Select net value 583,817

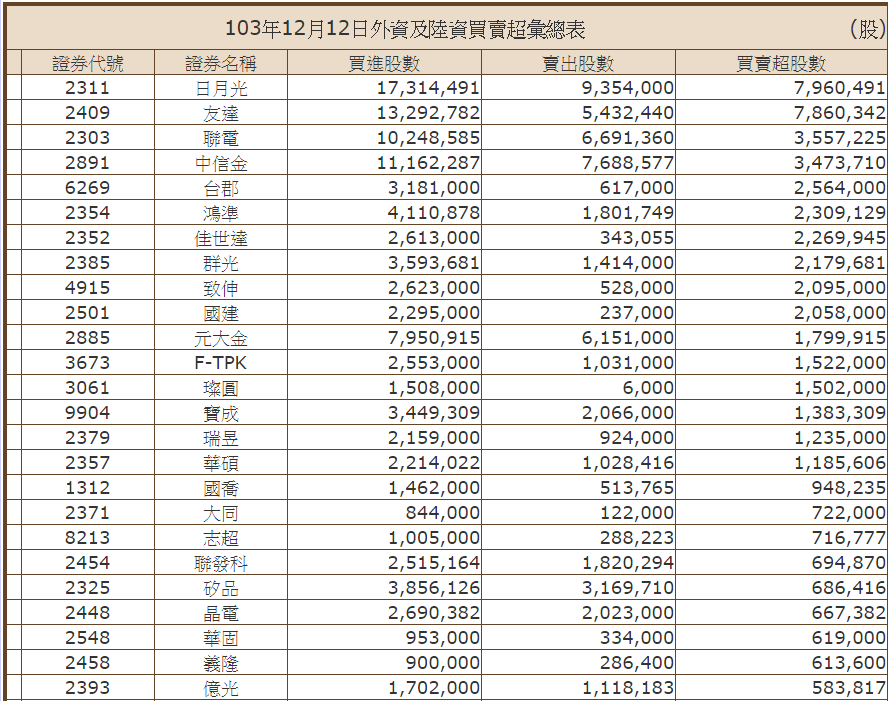pos(849,688)
